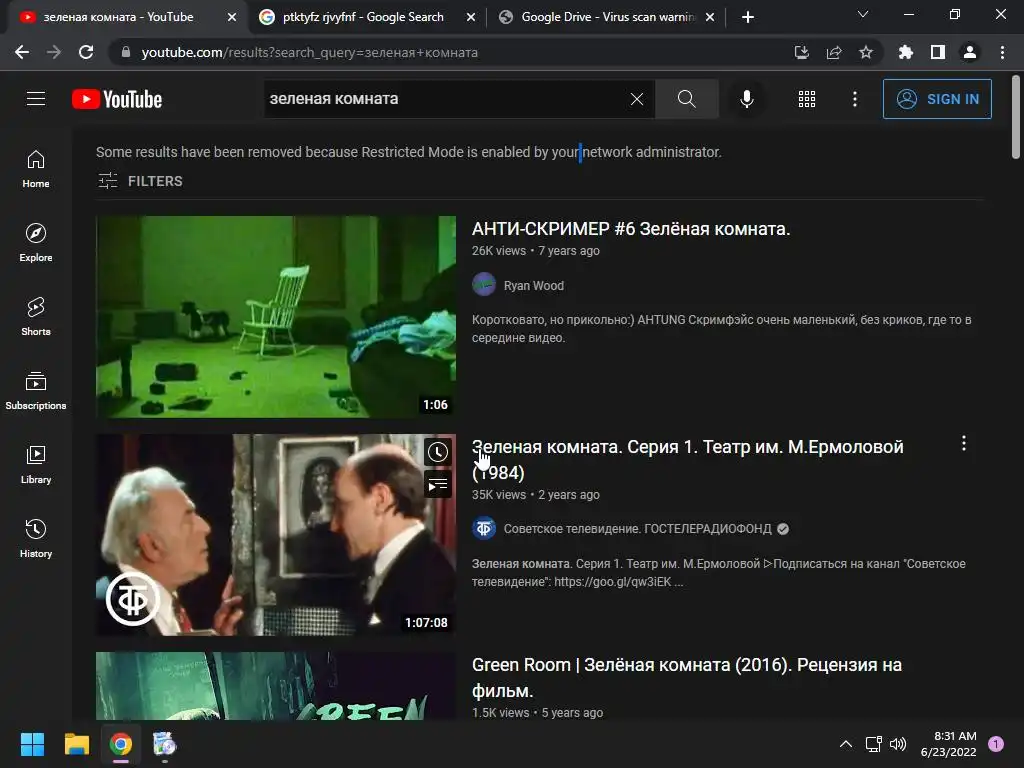The image size is (1024, 768).
Task: Bookmark this page with the star
Action: pos(866,52)
